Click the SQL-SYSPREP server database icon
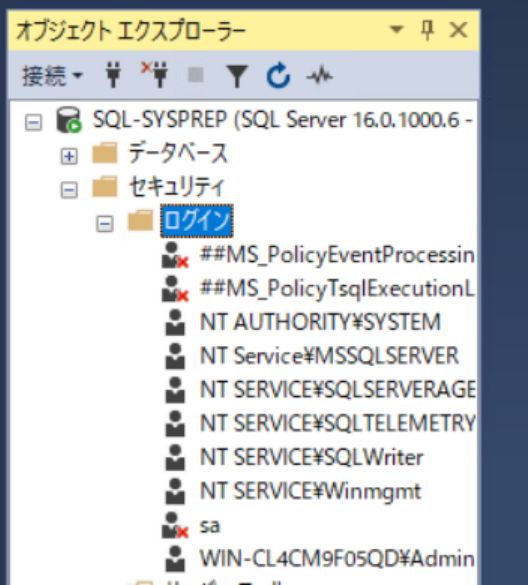The image size is (528, 585). click(69, 120)
